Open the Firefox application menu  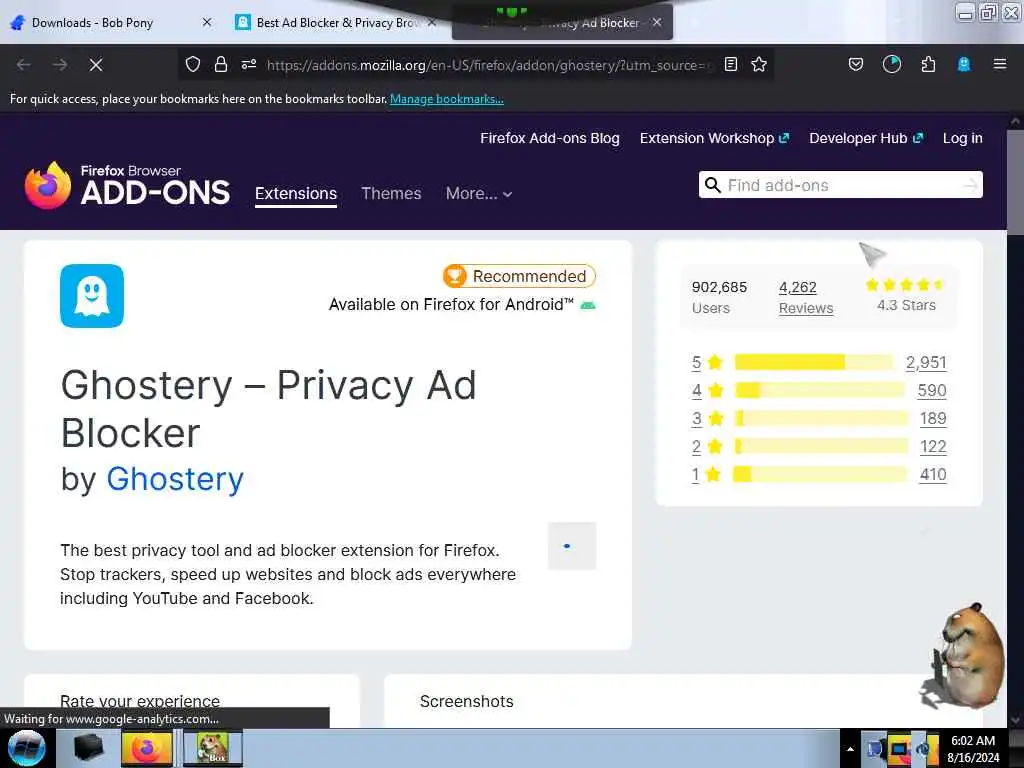(x=1000, y=64)
